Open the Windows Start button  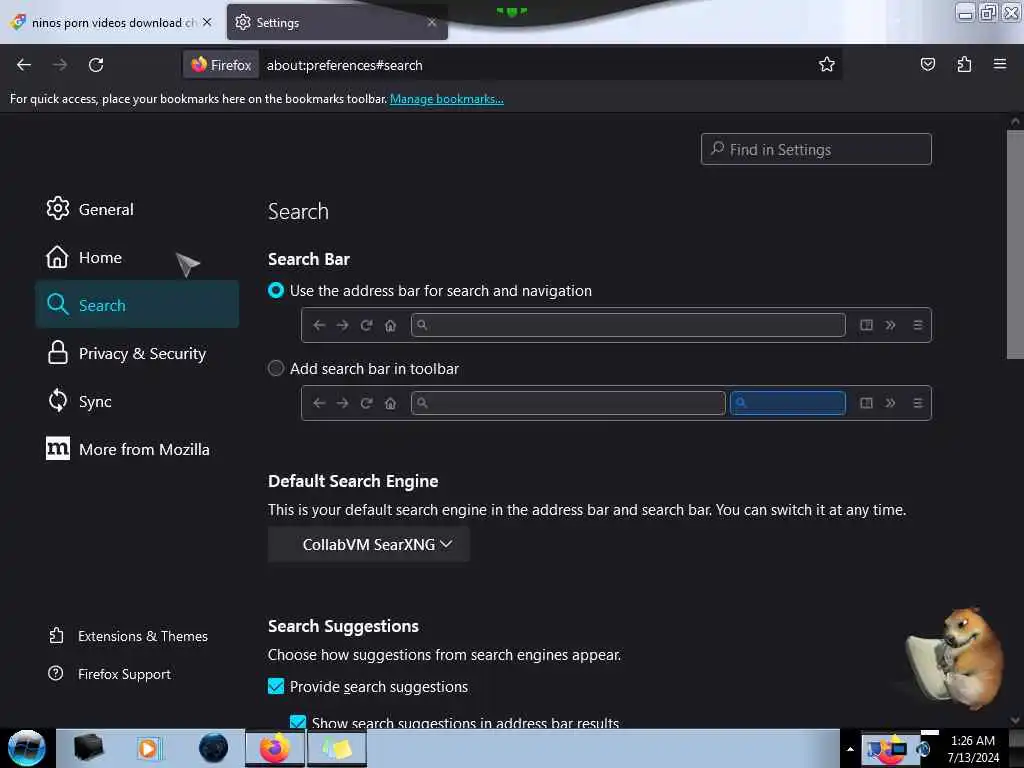tap(26, 748)
